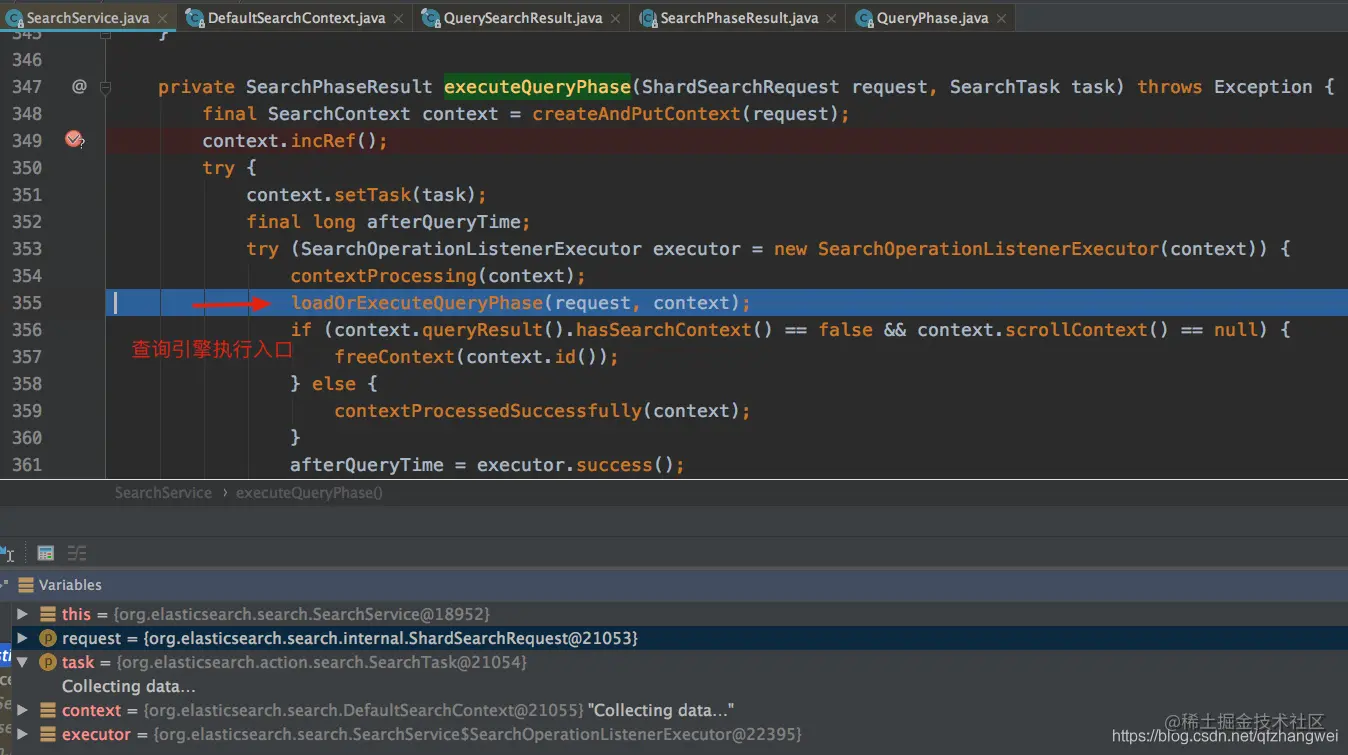Click the evaluate expression calculator icon

[x=45, y=553]
